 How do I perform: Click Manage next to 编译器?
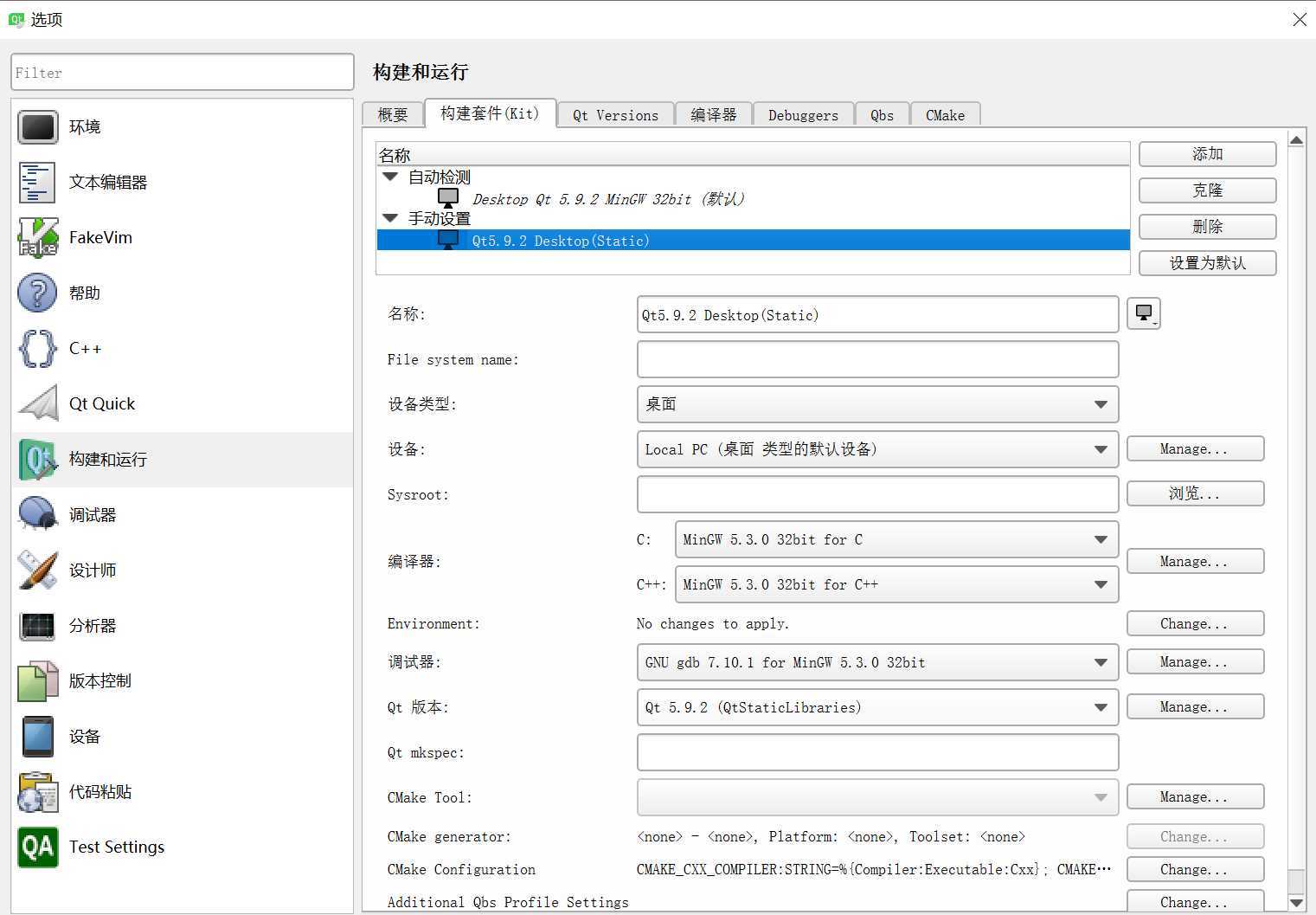(1195, 561)
